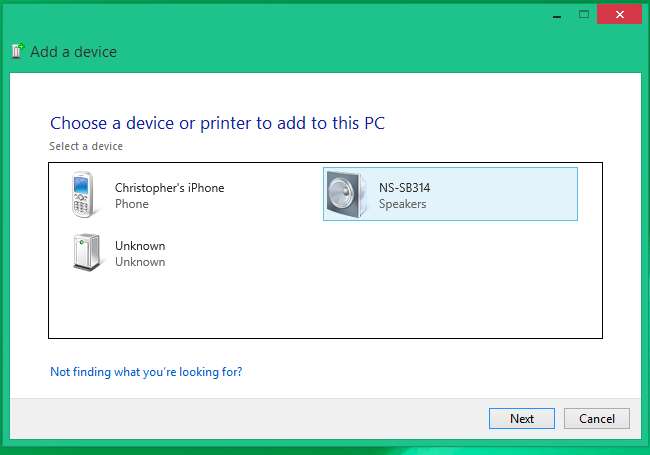This screenshot has height=455, width=650.
Task: Click the 'Choose a device or printer' heading
Action: click(217, 124)
